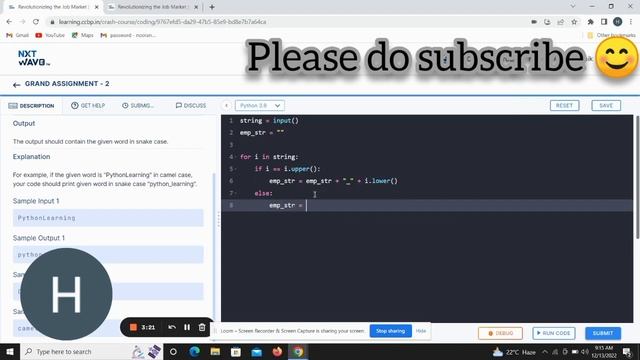Open the Chrome profile avatar
Viewport: 640px width, 360px height.
coord(618,22)
